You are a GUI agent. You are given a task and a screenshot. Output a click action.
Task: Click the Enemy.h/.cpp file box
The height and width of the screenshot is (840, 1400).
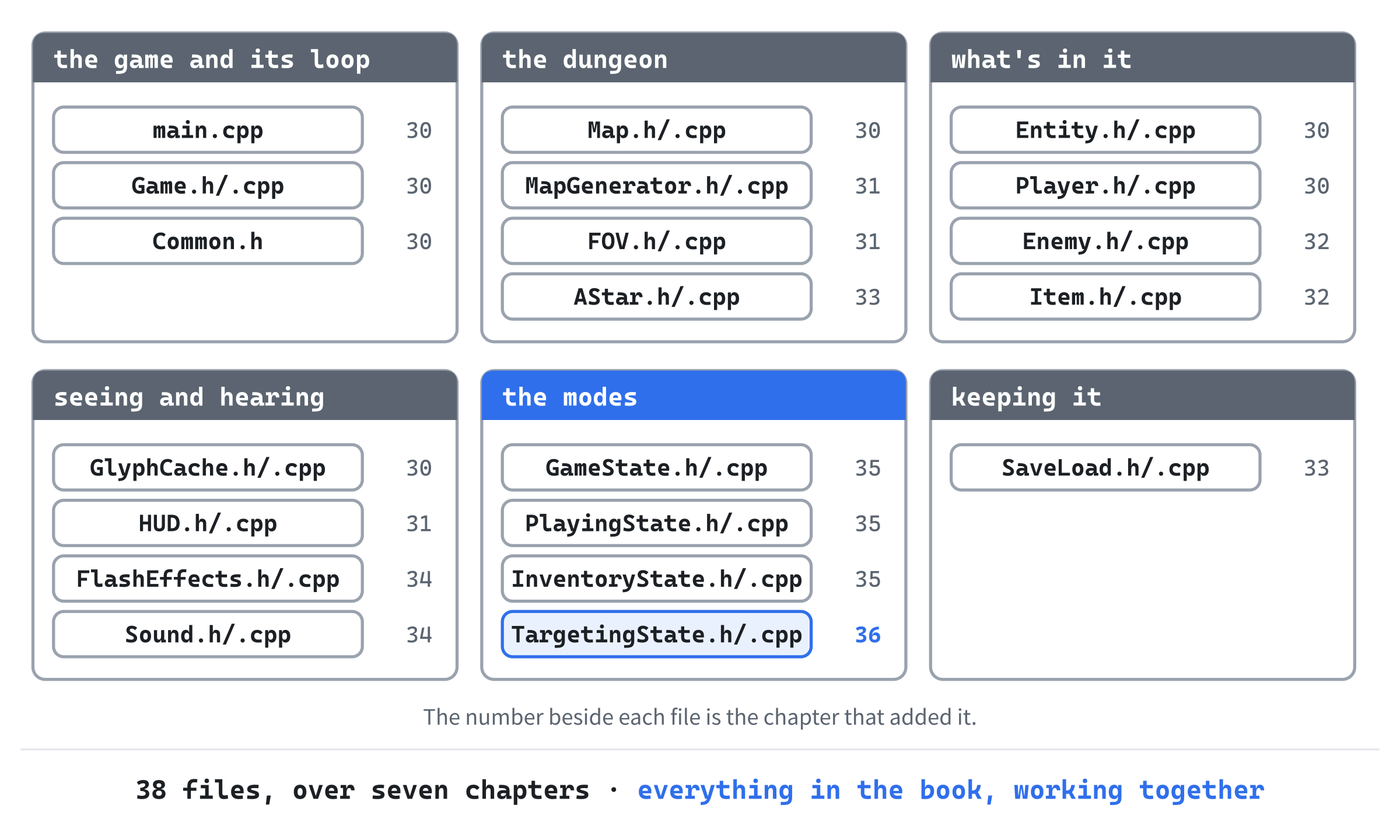(x=1105, y=241)
